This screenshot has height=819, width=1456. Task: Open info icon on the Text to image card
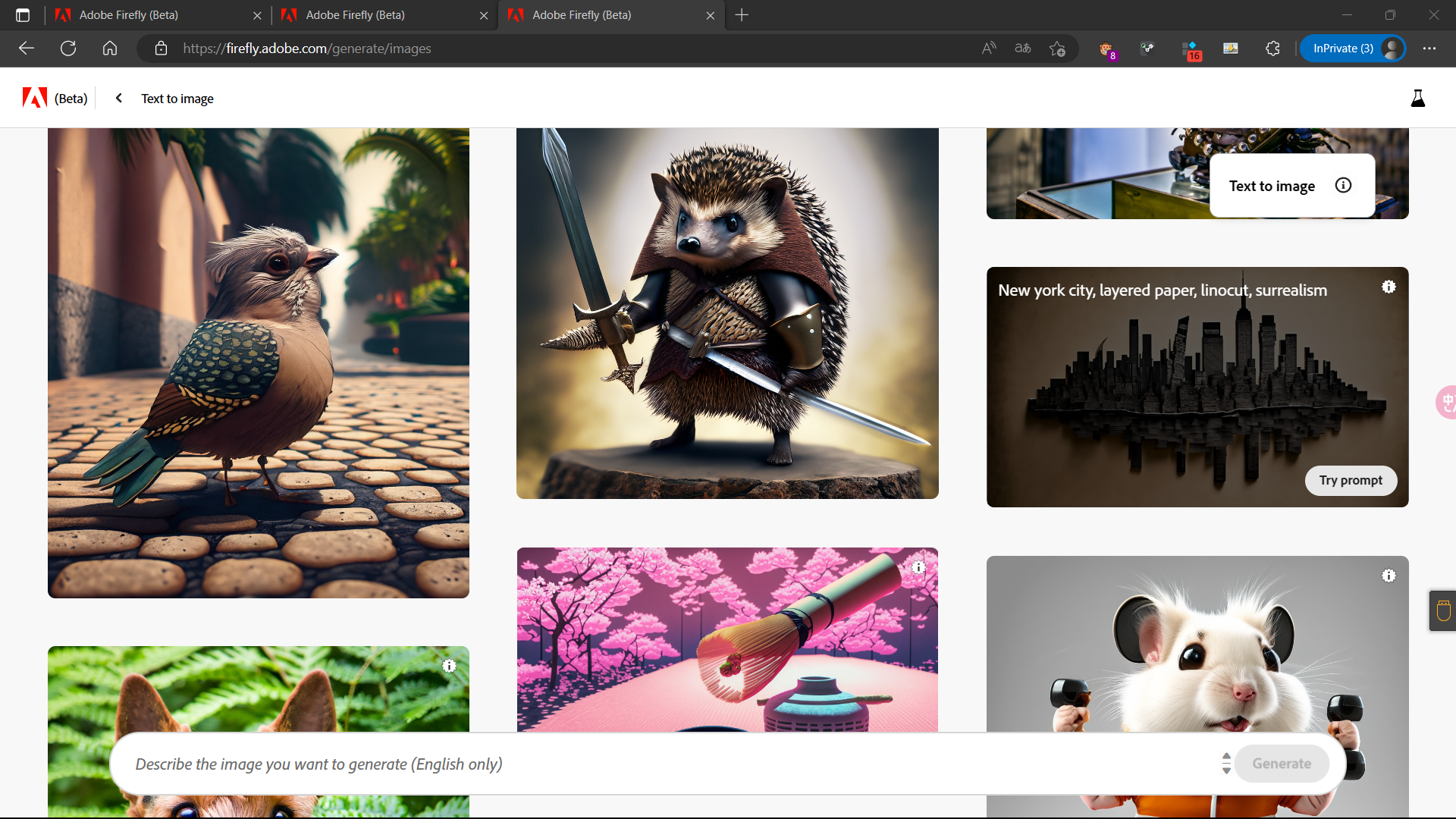coord(1343,185)
